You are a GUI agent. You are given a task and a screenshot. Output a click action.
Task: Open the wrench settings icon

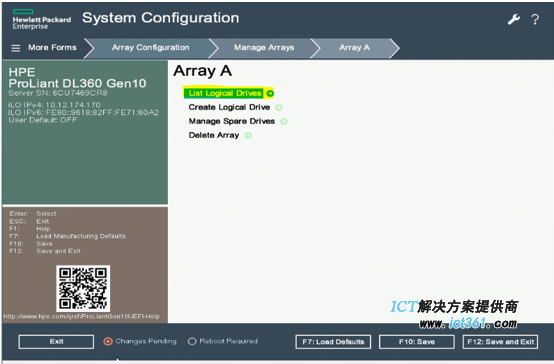(514, 19)
